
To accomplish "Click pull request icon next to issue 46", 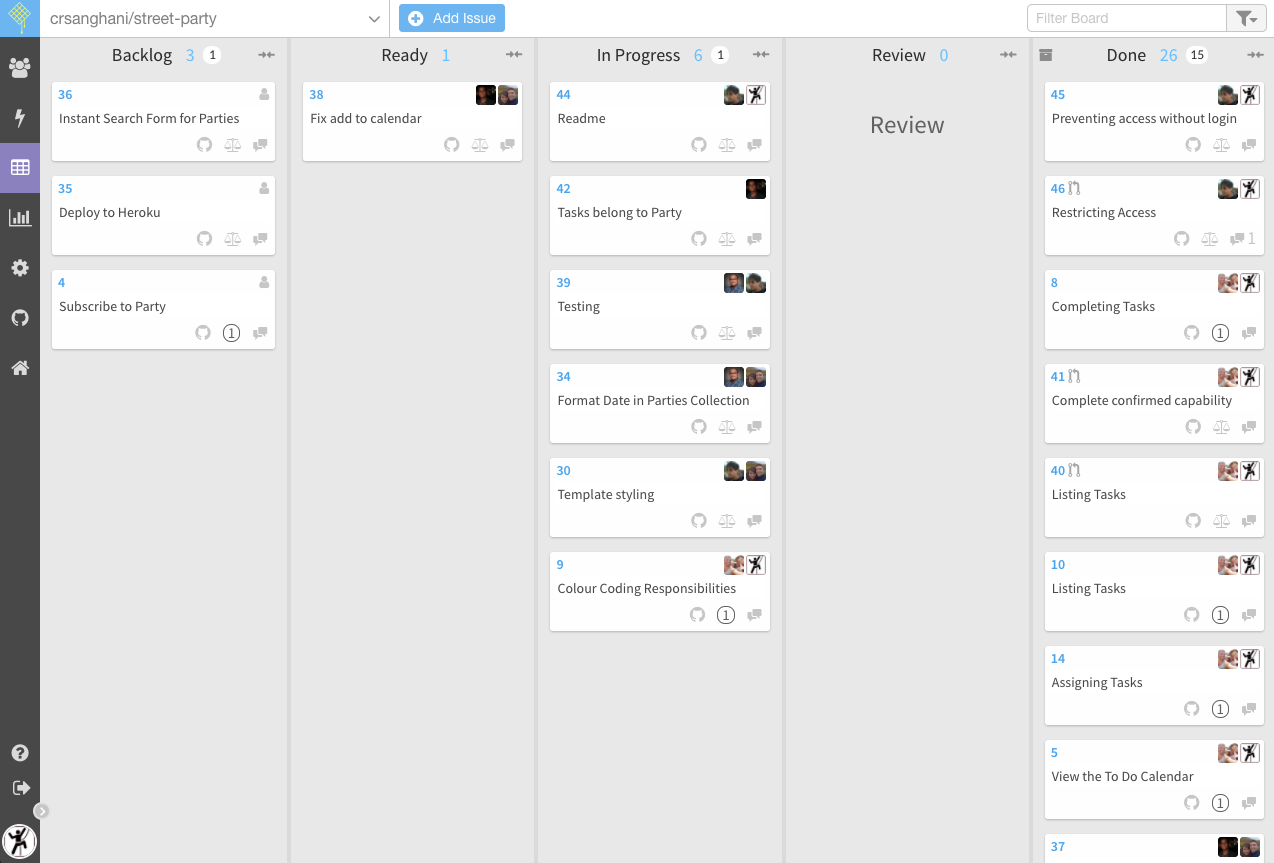I will [x=1075, y=188].
